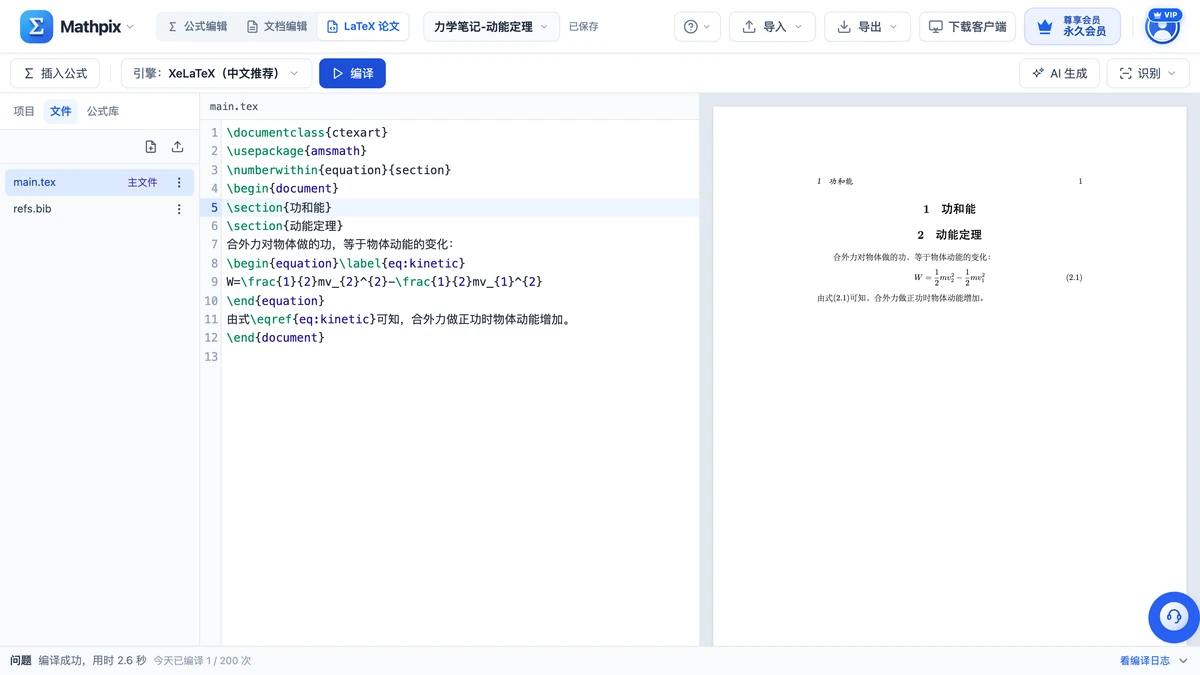Switch to the 项目 sidebar tab

click(24, 111)
